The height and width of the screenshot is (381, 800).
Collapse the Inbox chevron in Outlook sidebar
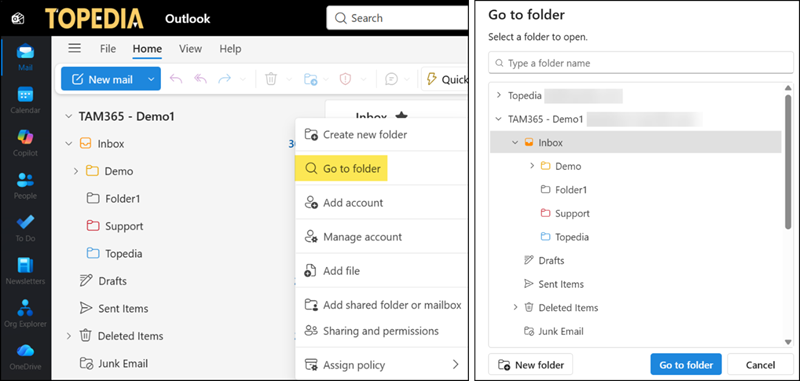(x=68, y=144)
